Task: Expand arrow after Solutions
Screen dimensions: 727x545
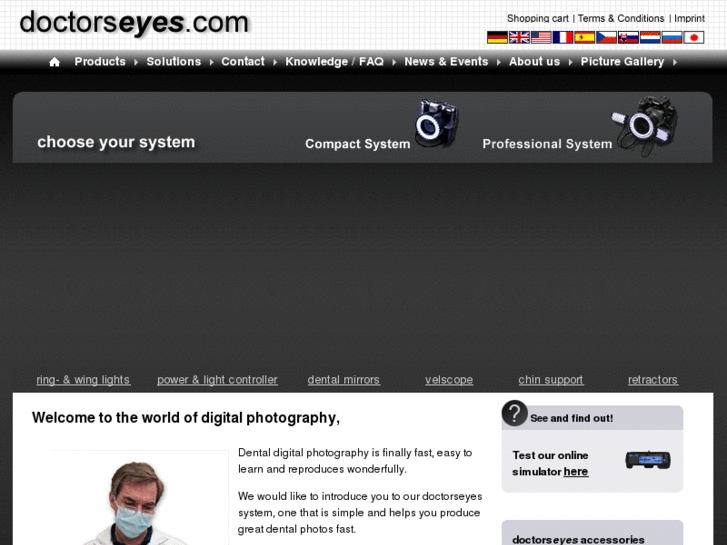Action: click(x=211, y=62)
